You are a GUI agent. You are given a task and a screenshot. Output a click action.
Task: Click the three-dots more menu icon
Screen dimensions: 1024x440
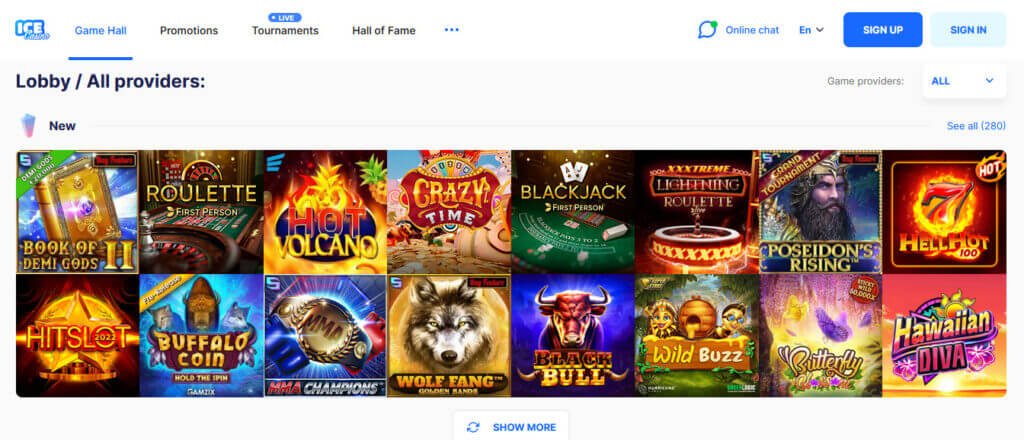coord(452,29)
